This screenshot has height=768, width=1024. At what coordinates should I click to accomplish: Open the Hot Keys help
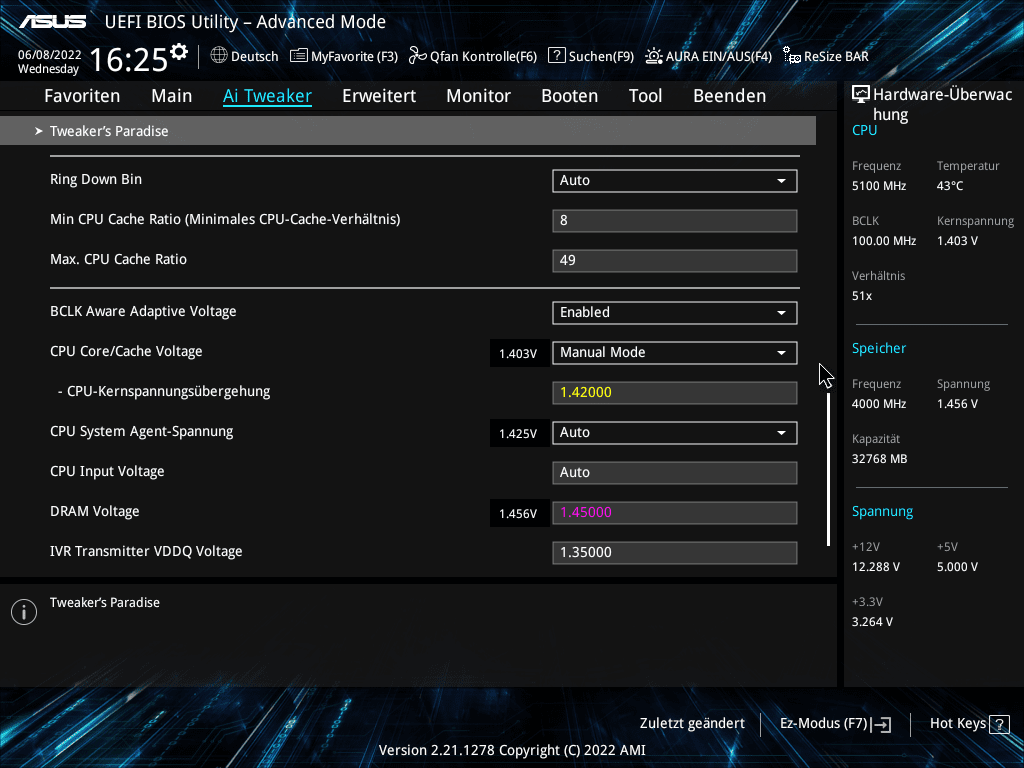970,724
